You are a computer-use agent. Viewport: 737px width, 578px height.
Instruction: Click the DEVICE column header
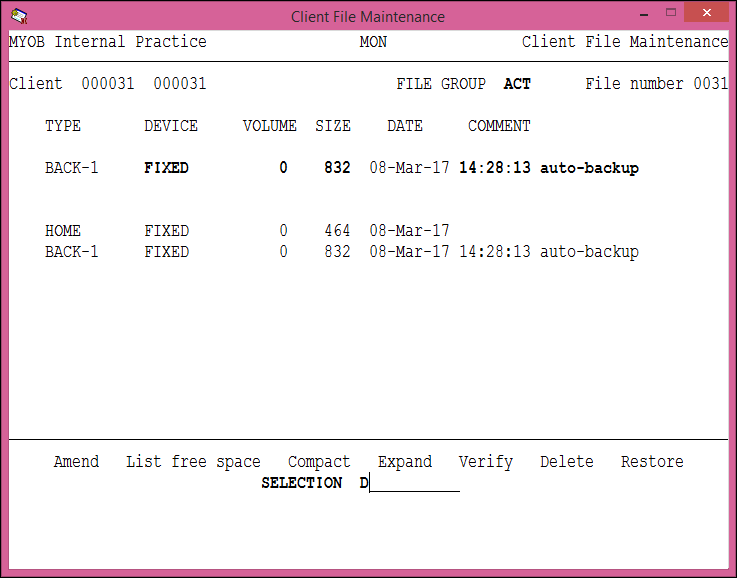(171, 126)
